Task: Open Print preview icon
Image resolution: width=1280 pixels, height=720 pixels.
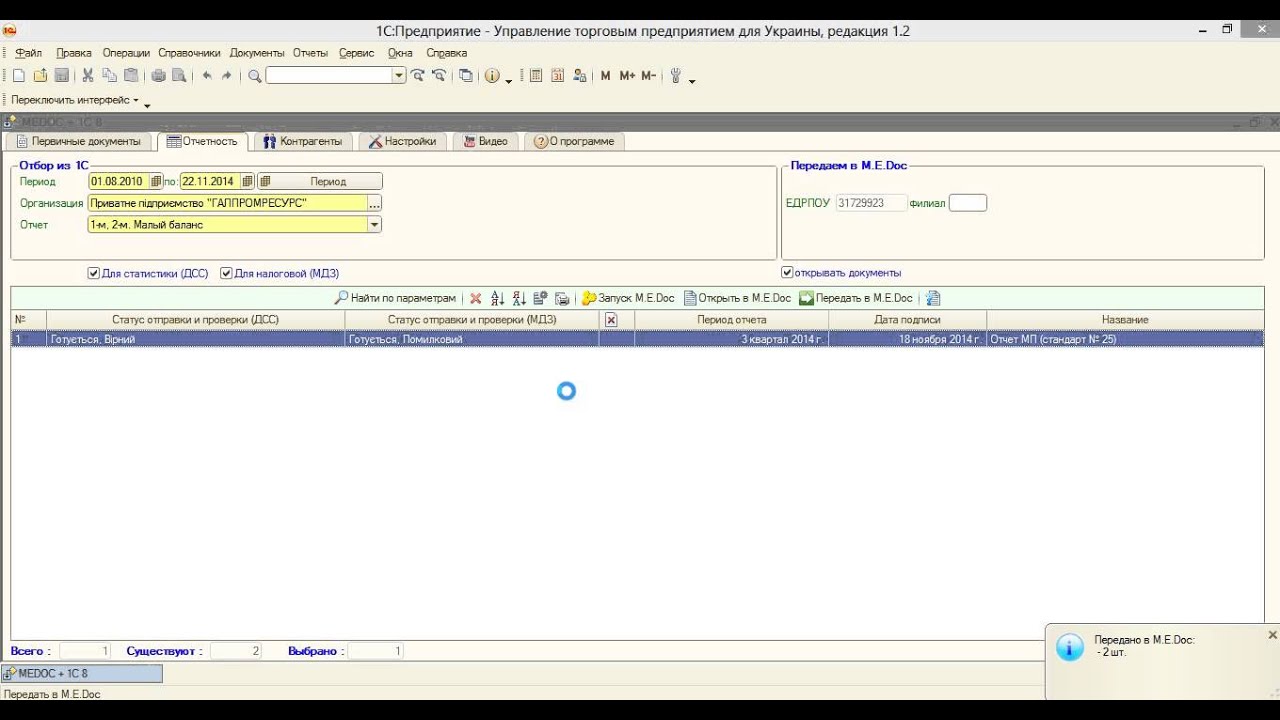Action: [x=179, y=76]
